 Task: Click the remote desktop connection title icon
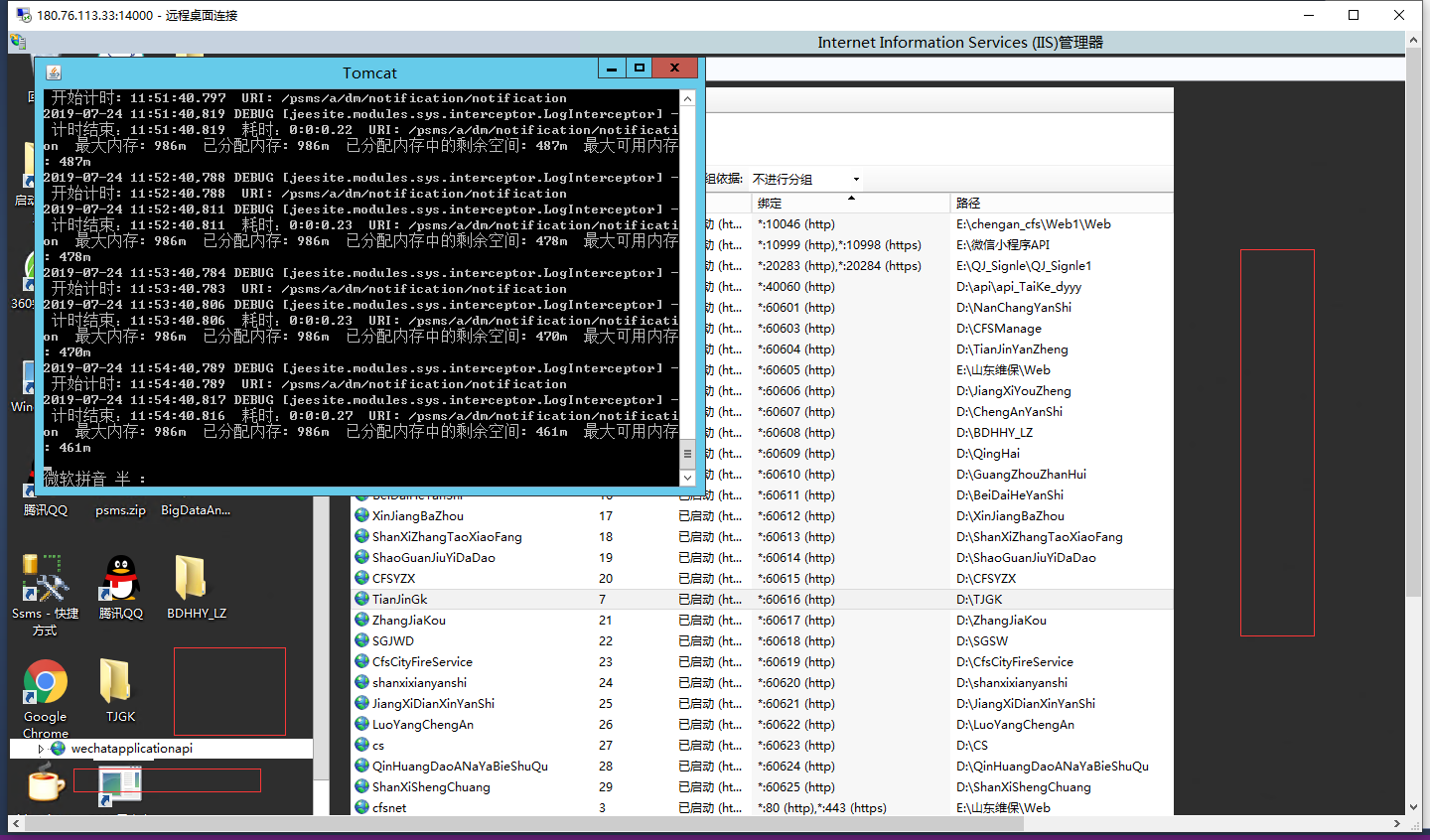click(x=24, y=15)
